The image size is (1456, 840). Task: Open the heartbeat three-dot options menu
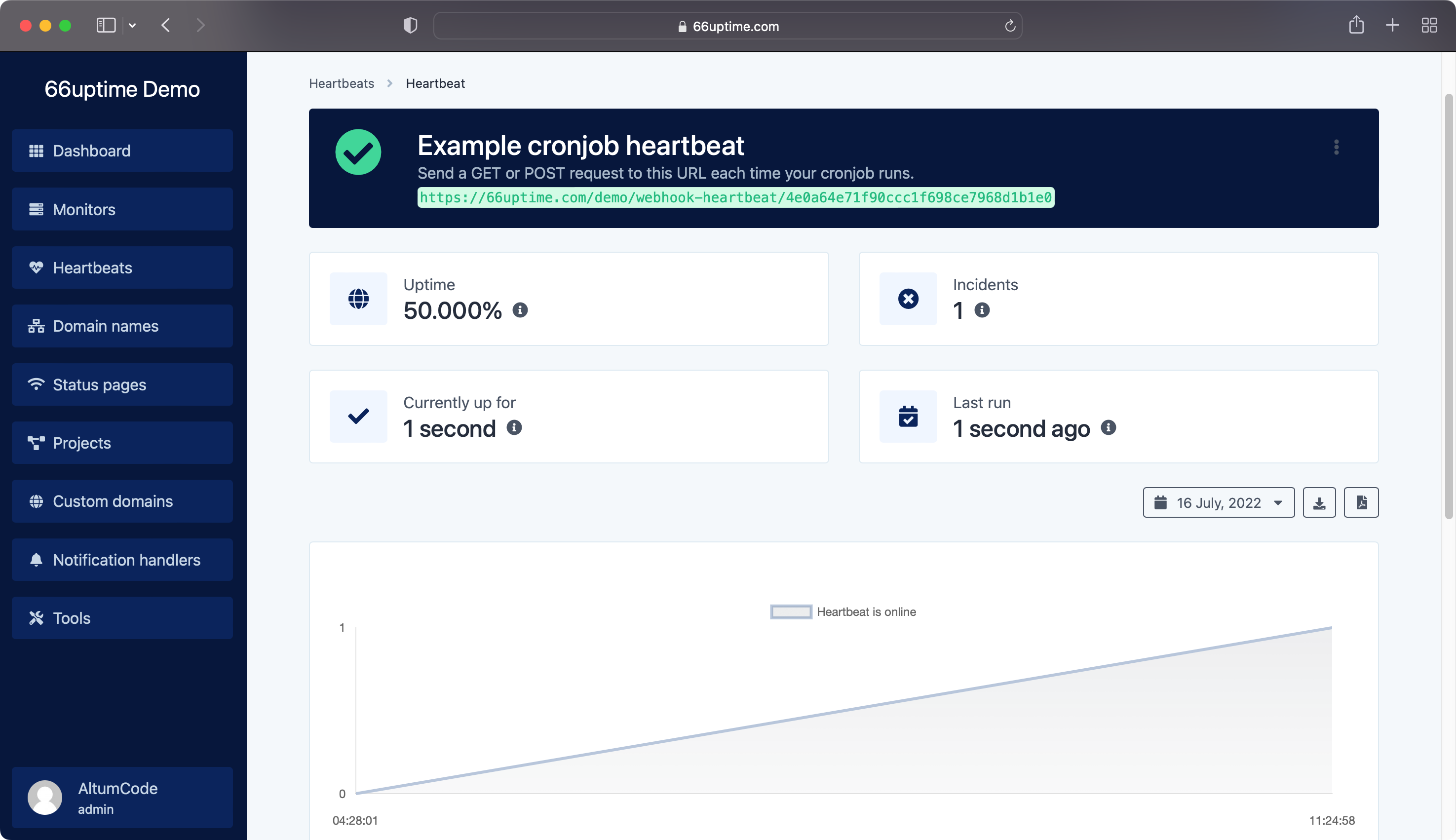[x=1337, y=147]
